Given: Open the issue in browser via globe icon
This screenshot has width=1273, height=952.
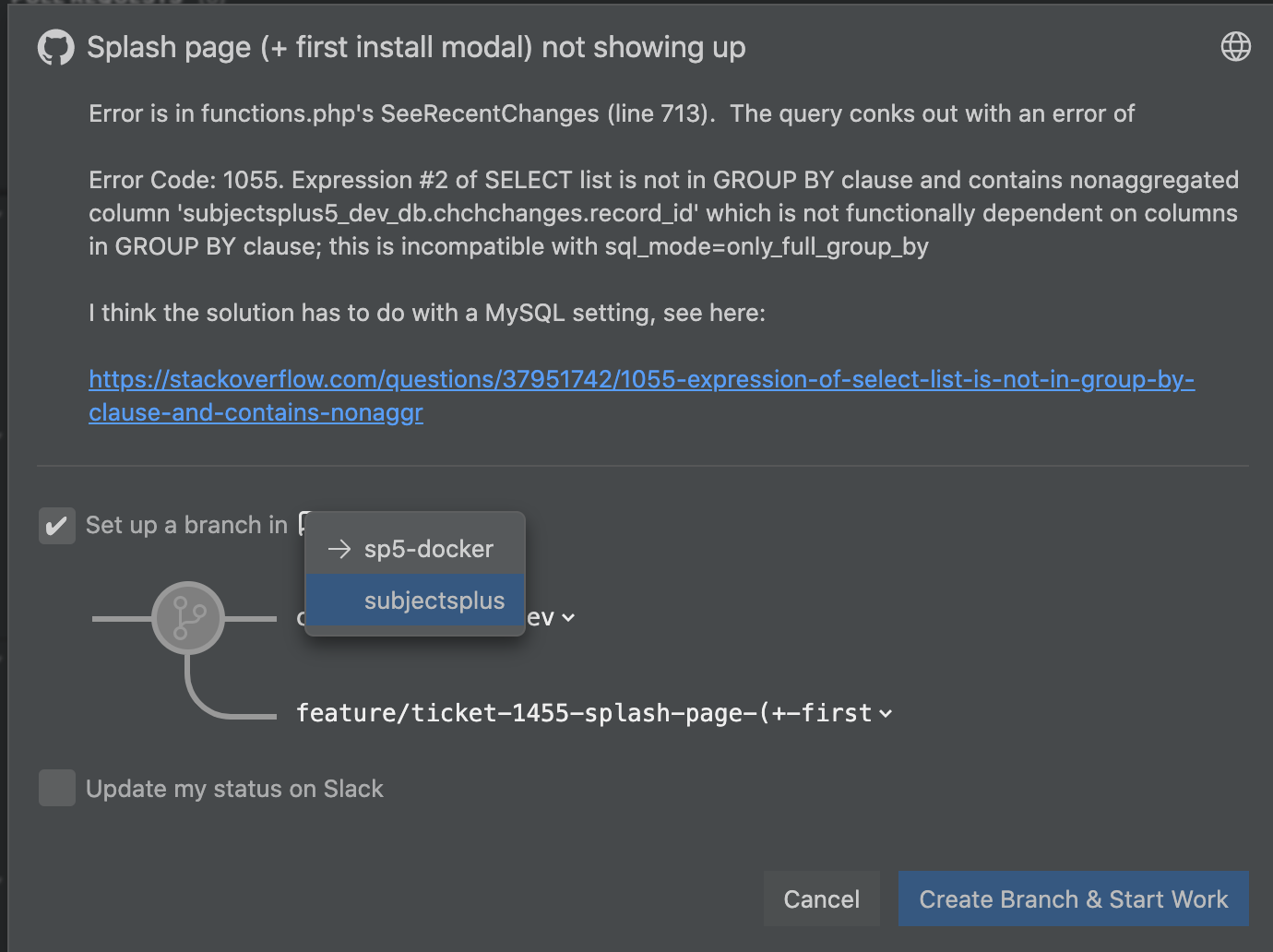Looking at the screenshot, I should click(1235, 46).
